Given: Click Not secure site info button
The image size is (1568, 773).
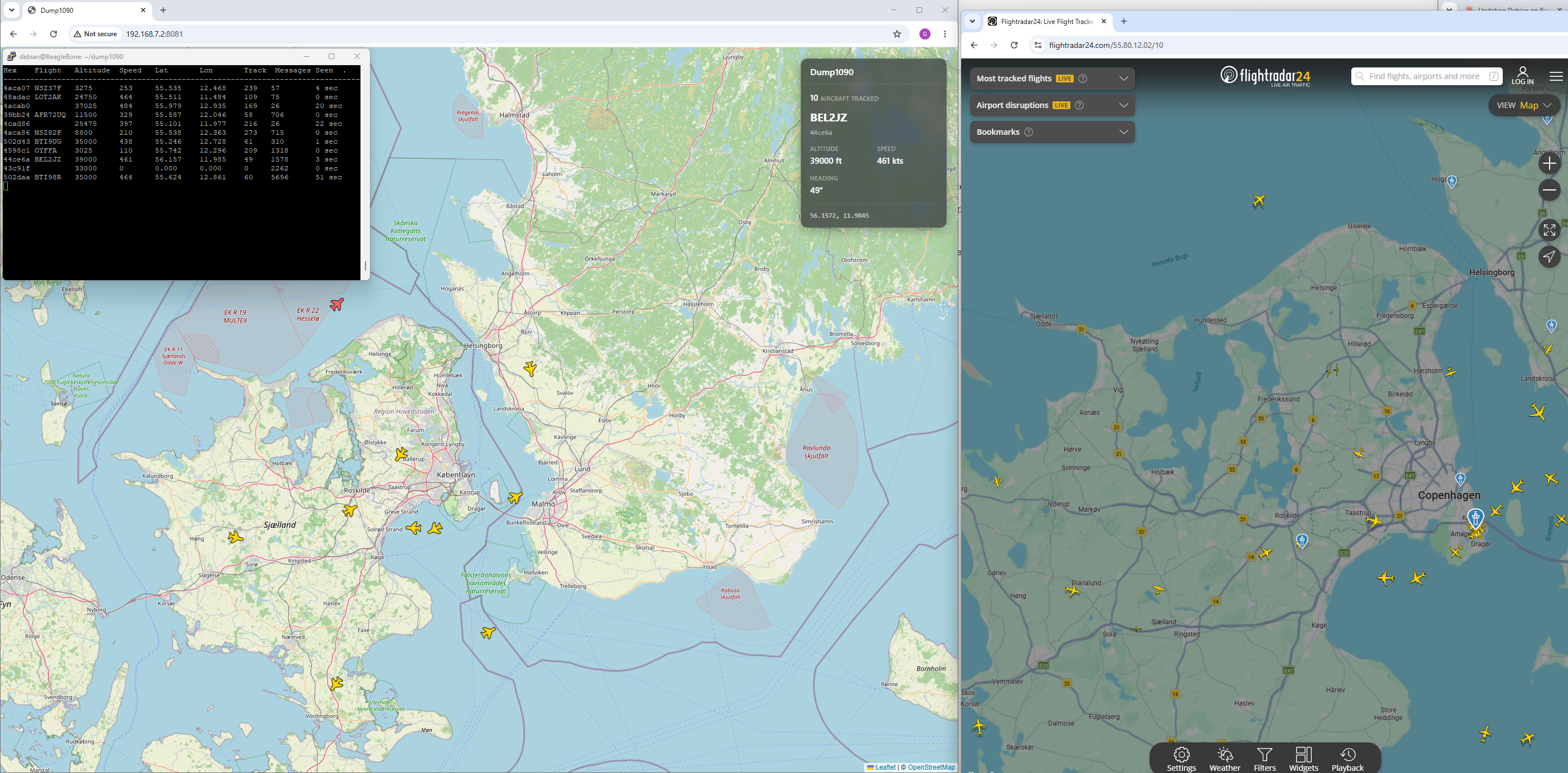Looking at the screenshot, I should (96, 34).
